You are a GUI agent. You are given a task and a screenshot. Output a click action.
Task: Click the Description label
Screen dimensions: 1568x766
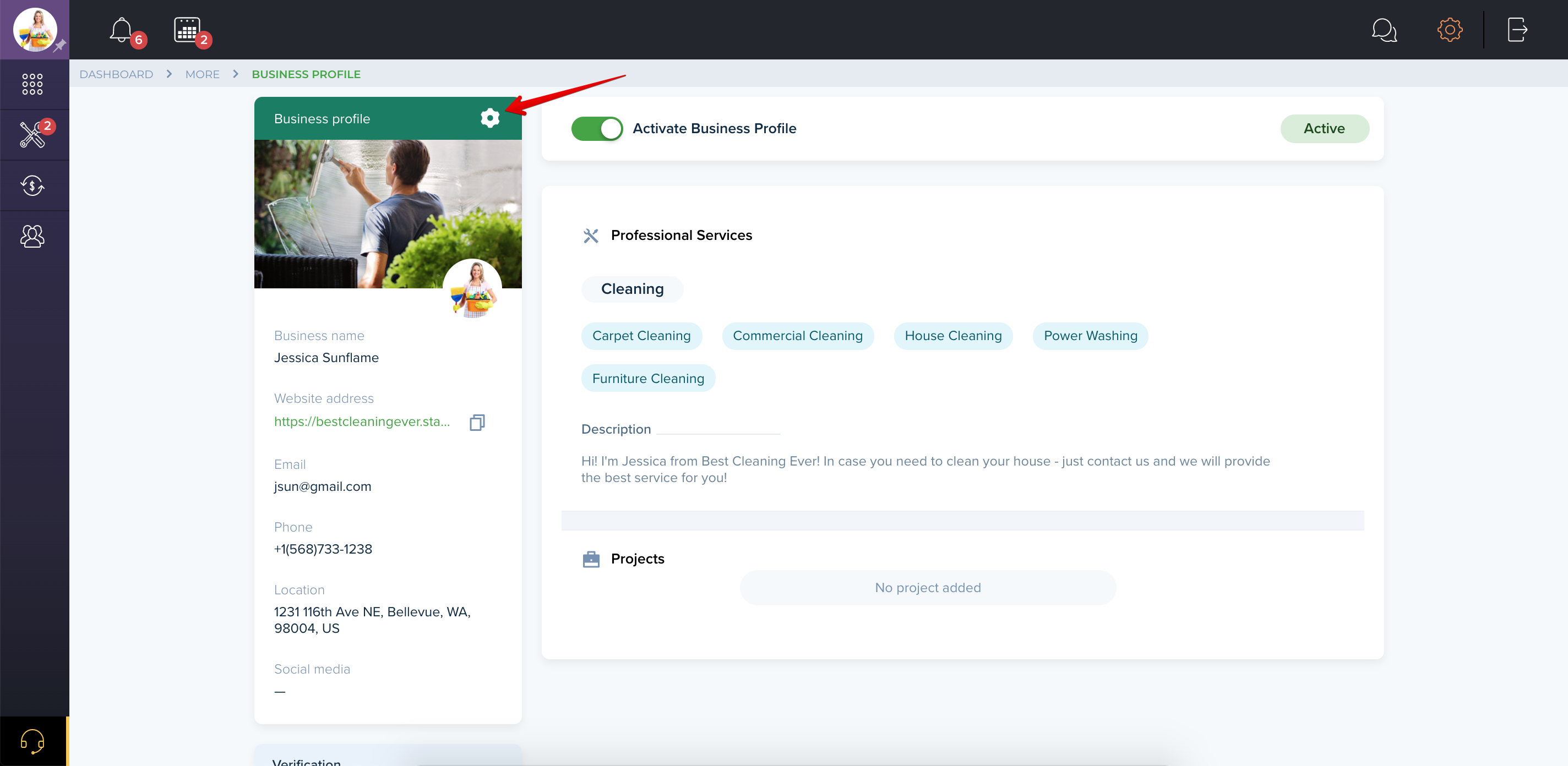616,430
